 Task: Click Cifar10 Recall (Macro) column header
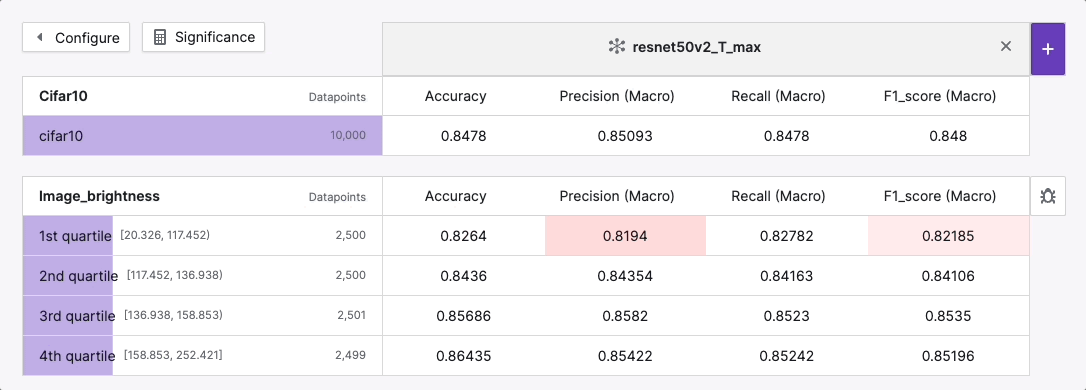(778, 96)
